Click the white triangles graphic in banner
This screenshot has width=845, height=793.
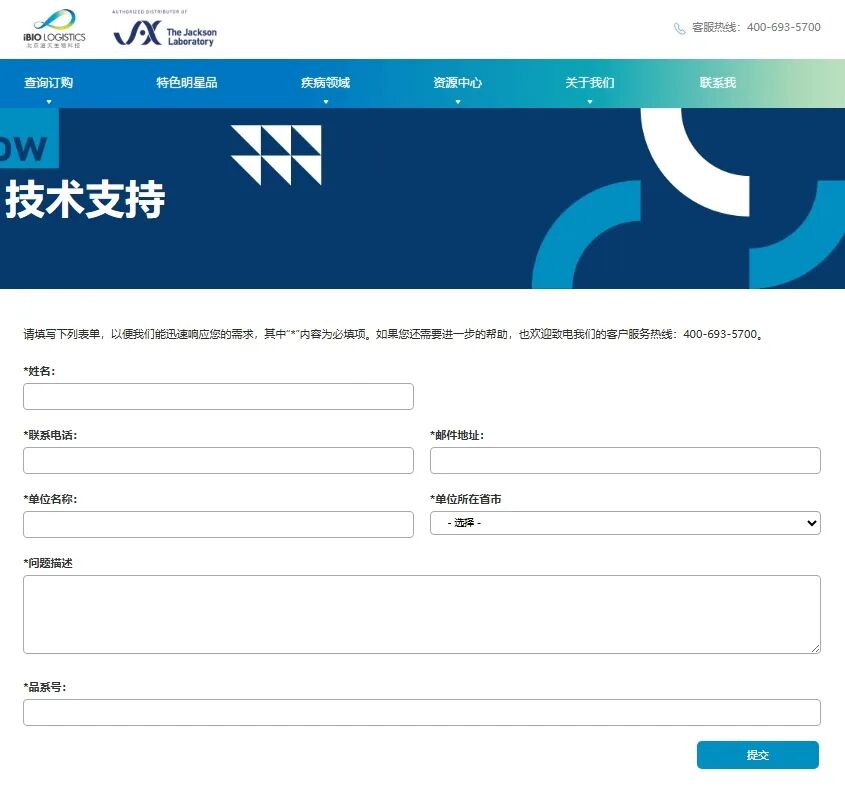[277, 155]
